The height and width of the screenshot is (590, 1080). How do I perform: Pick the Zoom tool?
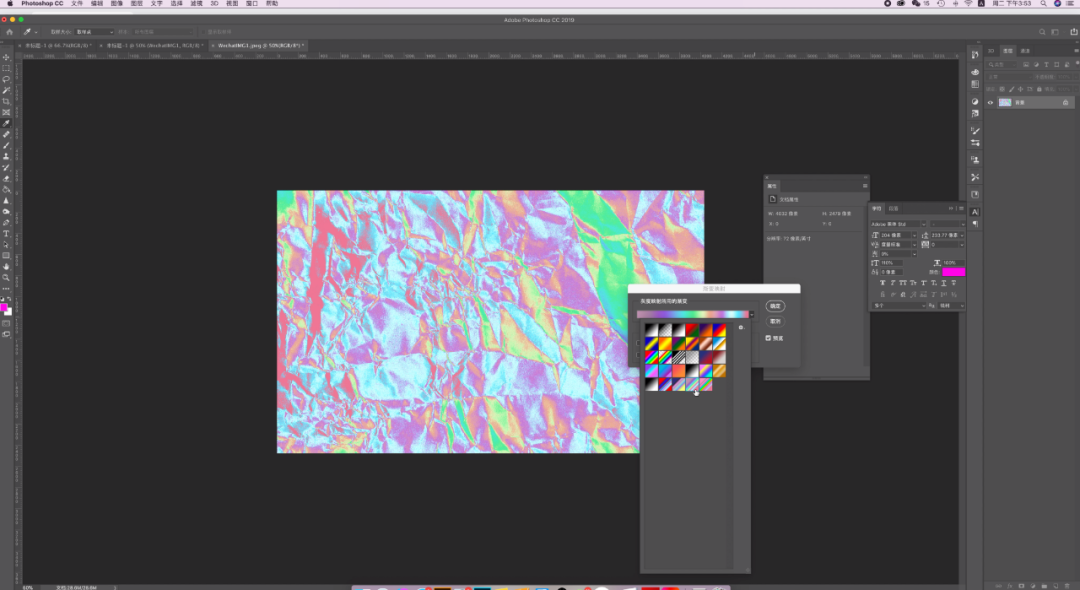(x=6, y=277)
